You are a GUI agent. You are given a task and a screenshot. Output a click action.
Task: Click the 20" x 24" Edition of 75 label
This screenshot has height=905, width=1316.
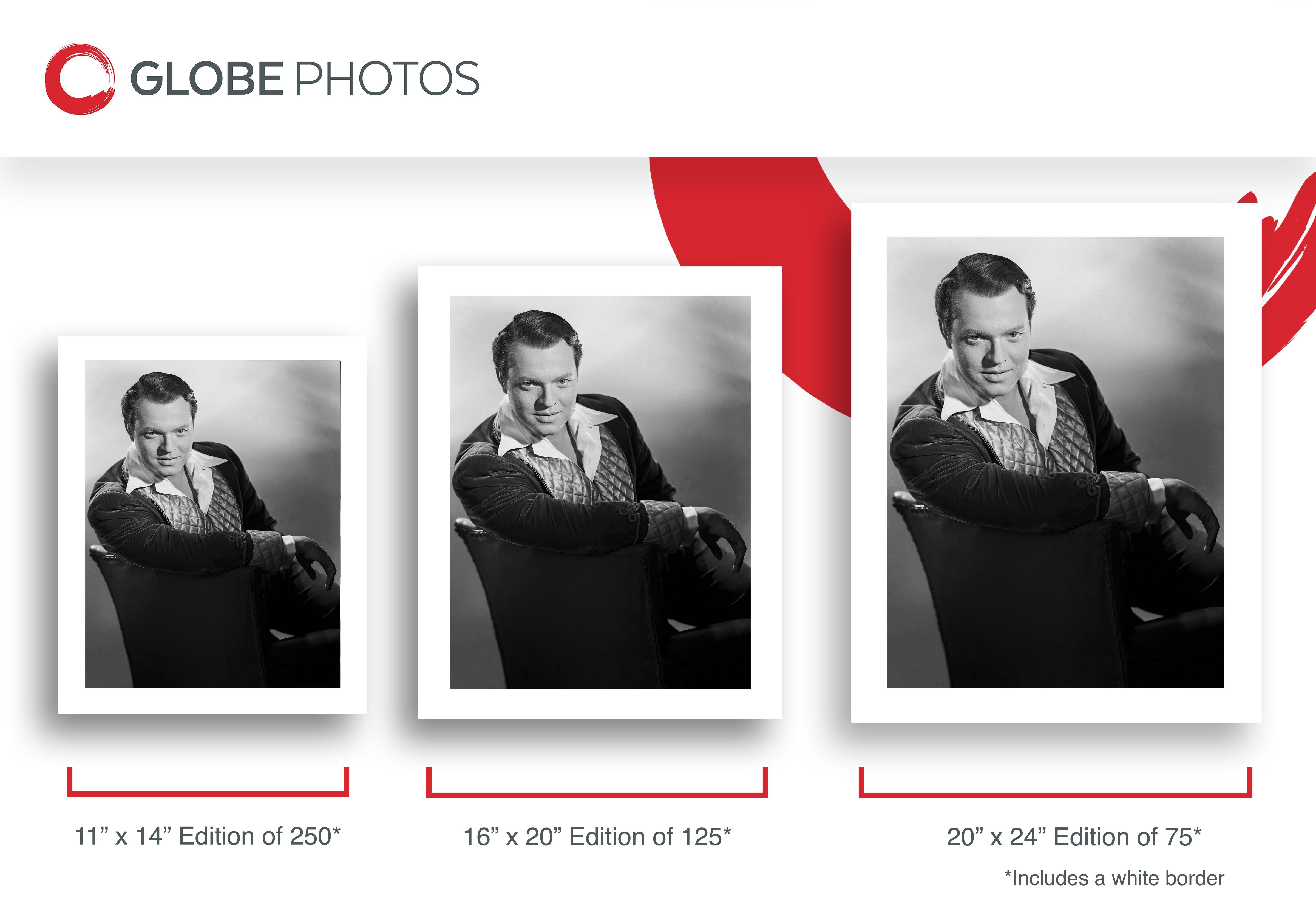[x=1074, y=837]
